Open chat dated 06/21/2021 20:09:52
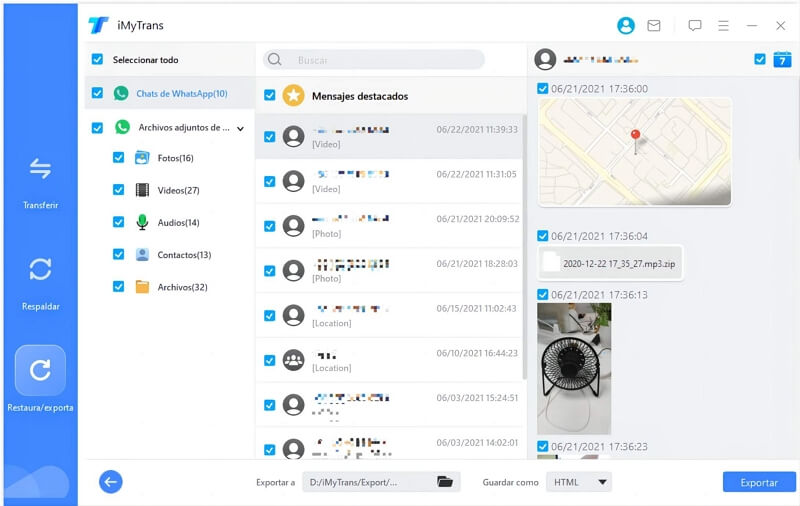This screenshot has width=800, height=506. [389, 226]
